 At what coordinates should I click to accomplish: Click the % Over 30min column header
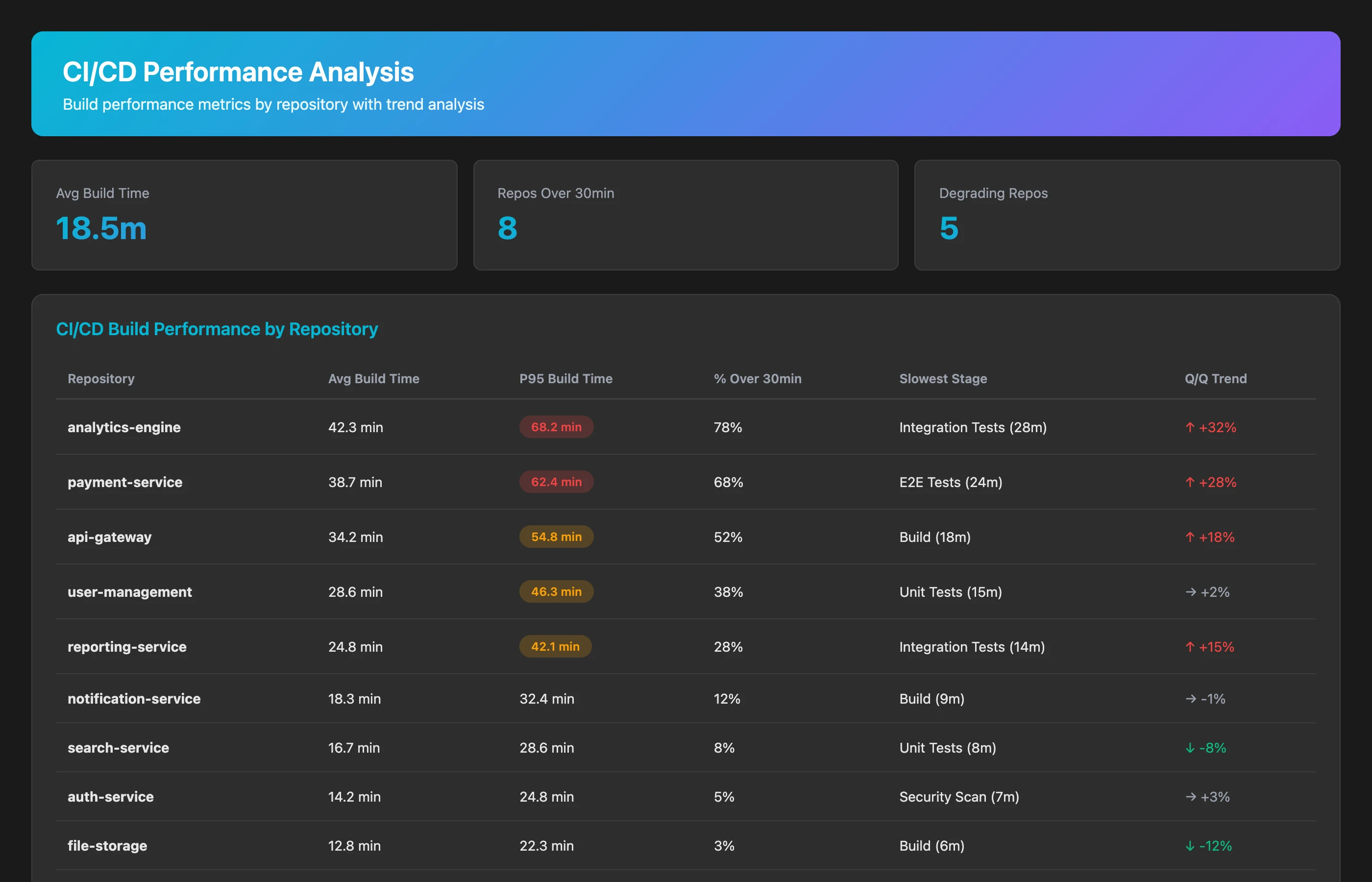tap(757, 379)
